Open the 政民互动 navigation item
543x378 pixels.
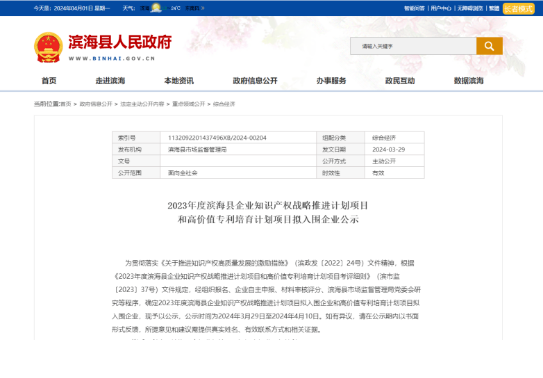[x=400, y=81]
